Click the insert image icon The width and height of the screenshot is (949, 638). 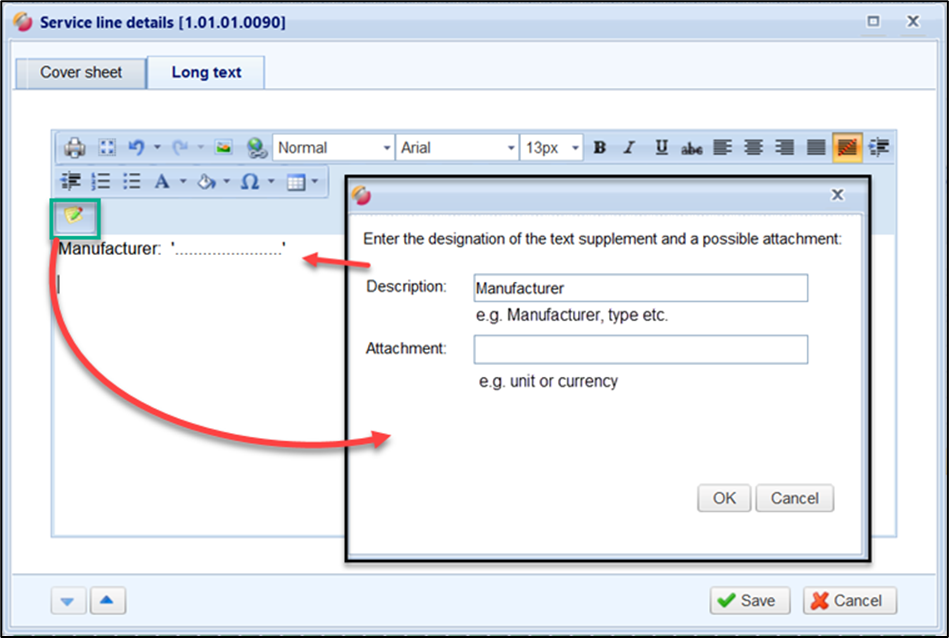point(224,148)
